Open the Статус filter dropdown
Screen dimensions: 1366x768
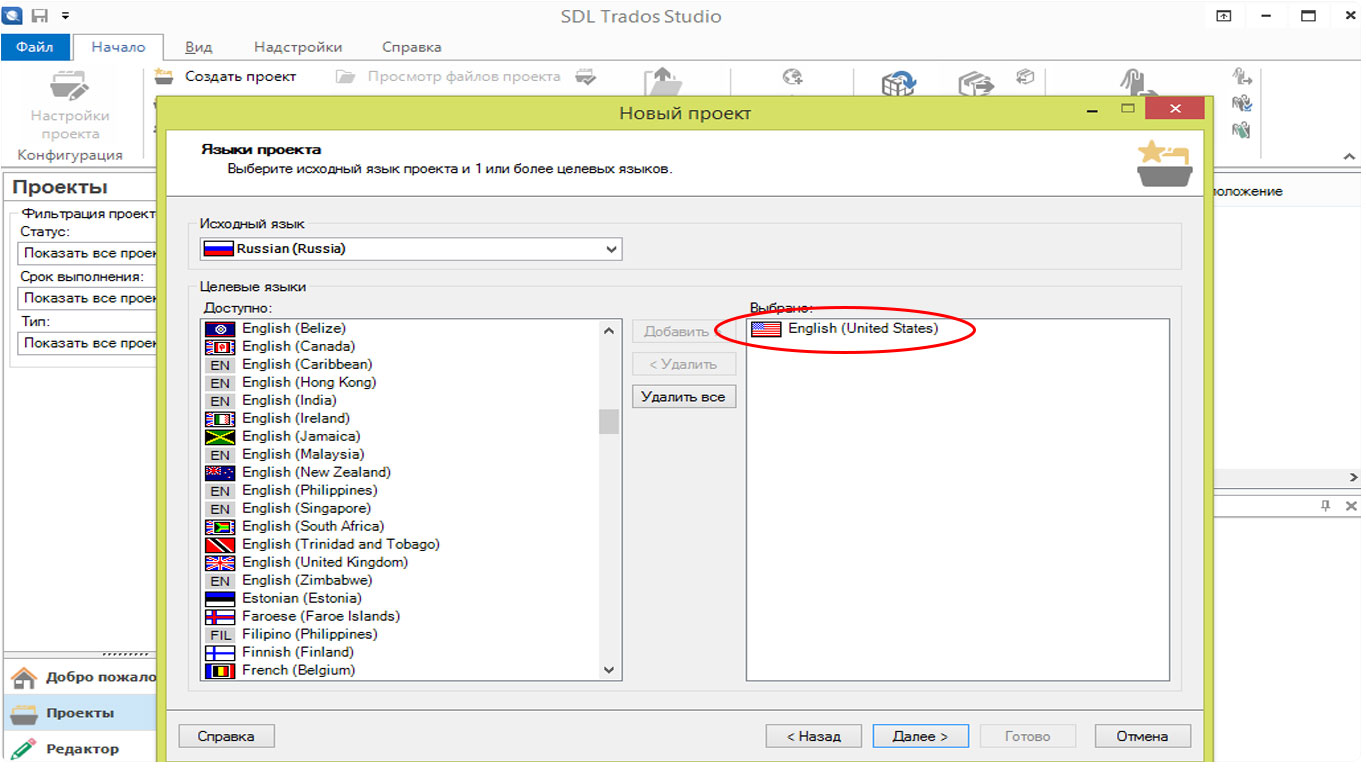tap(88, 253)
